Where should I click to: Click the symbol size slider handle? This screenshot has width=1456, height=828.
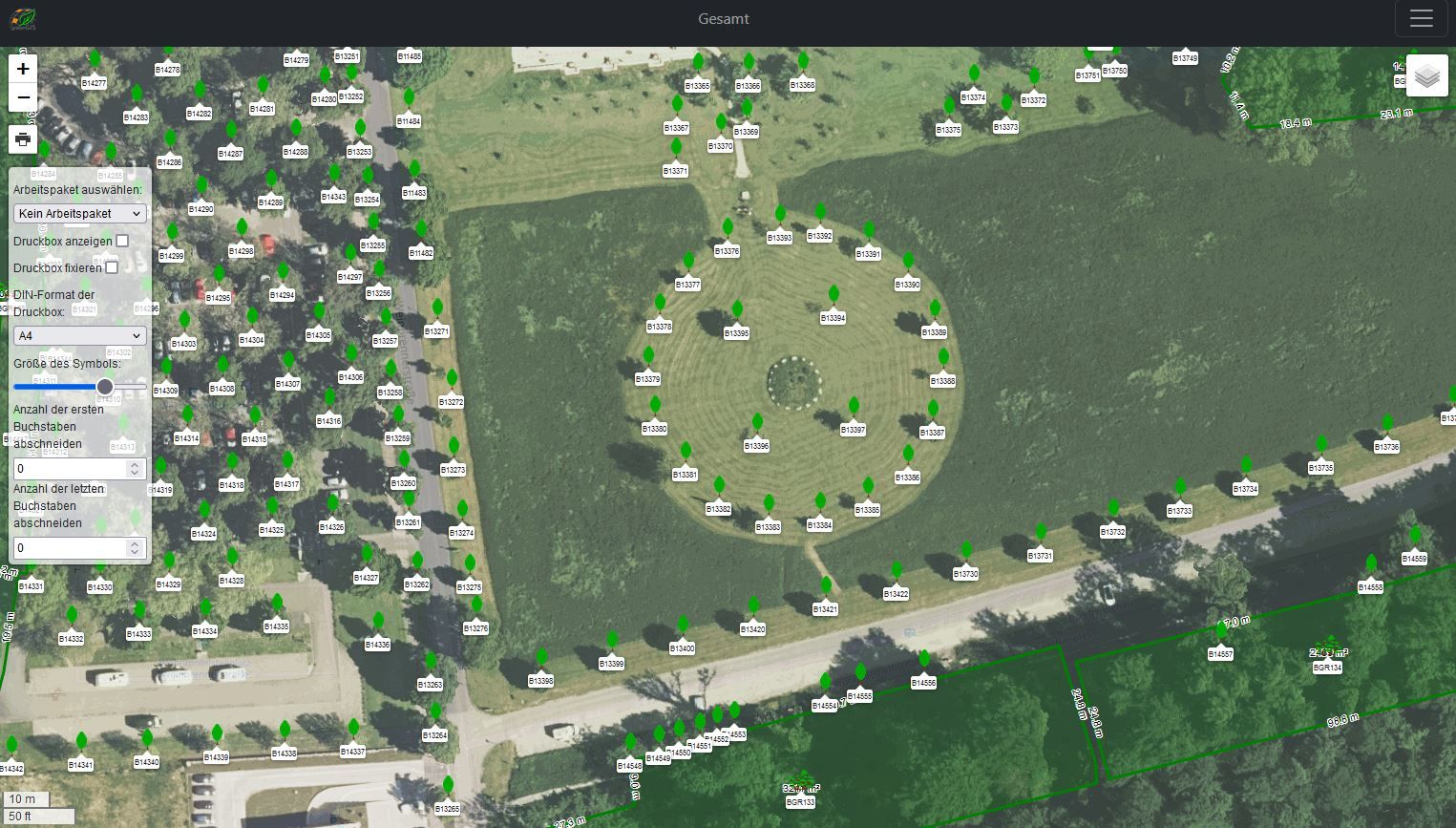[x=105, y=387]
